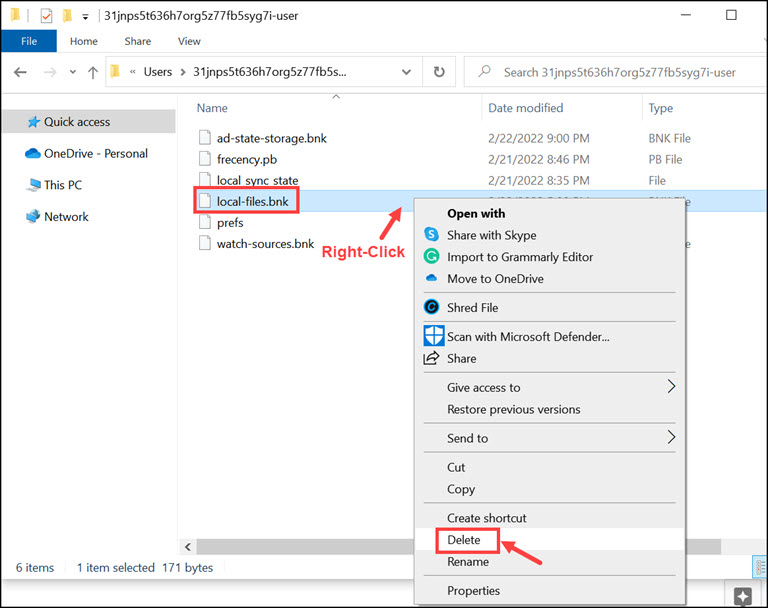Click the Shred File icon

[x=432, y=308]
